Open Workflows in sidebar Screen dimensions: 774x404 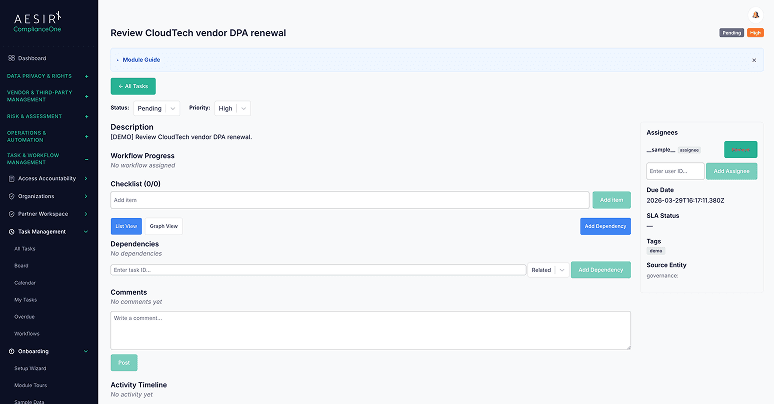[x=27, y=334]
